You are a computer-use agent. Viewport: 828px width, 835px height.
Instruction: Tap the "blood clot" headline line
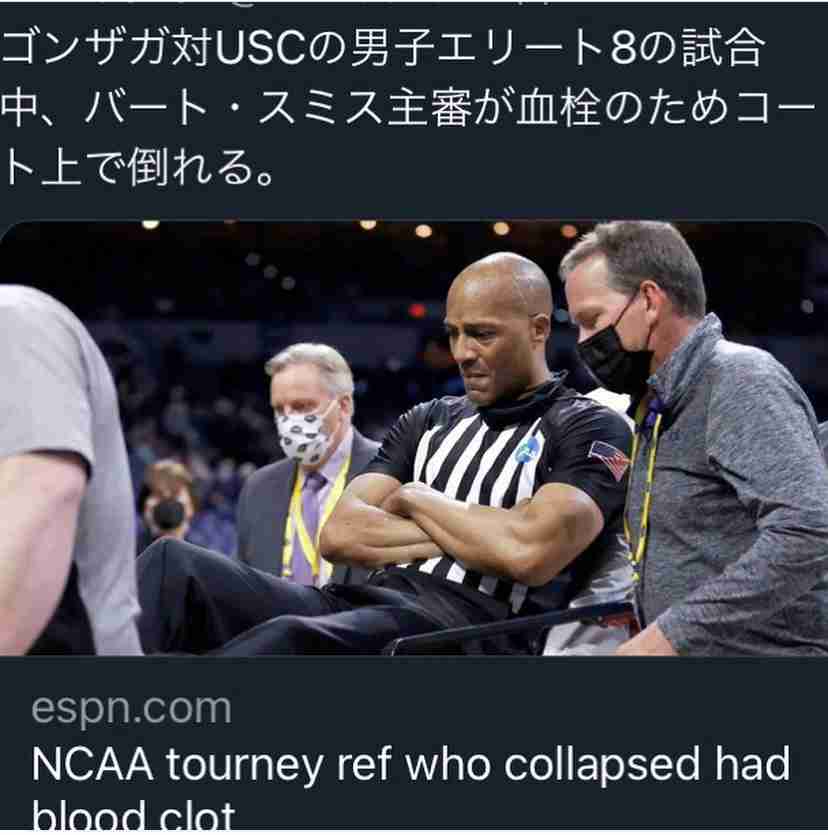pyautogui.click(x=133, y=815)
